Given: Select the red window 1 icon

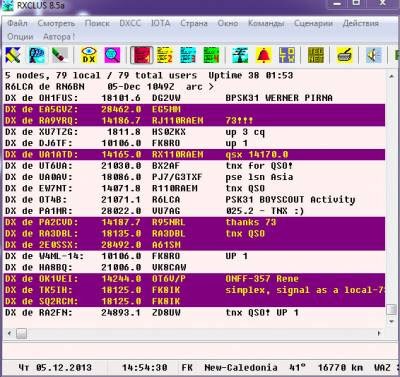Looking at the screenshot, I should [142, 55].
